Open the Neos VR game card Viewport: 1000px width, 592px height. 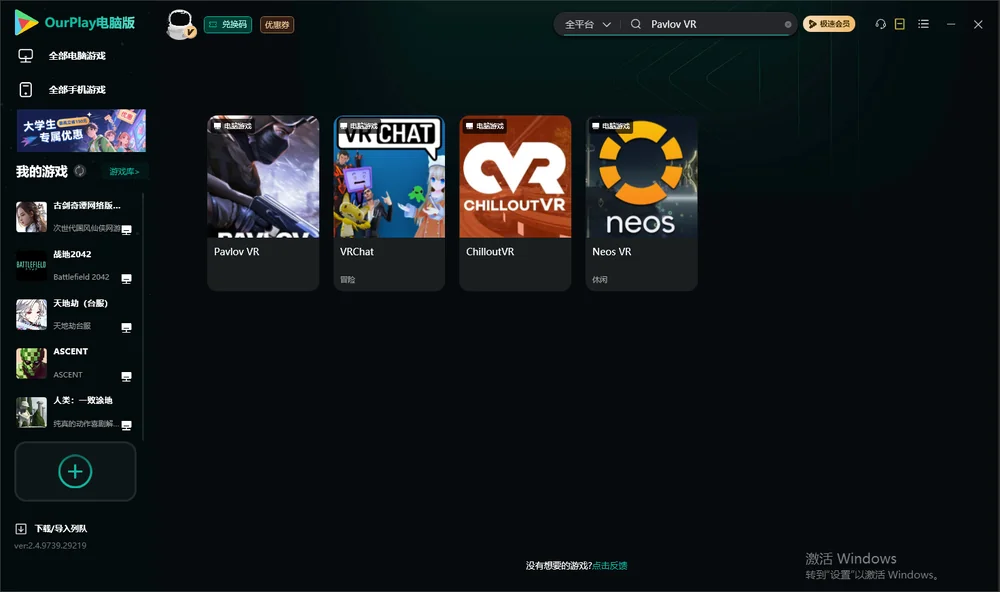pyautogui.click(x=642, y=203)
